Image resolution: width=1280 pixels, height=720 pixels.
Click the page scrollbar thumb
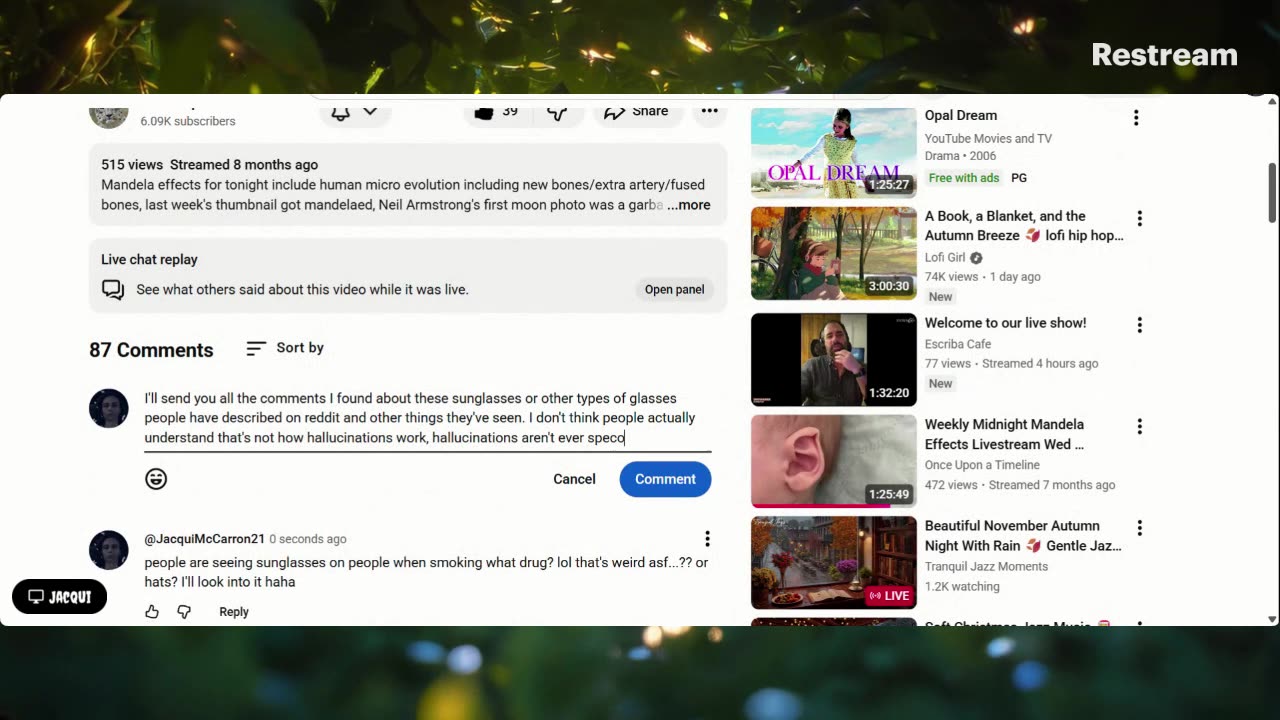coord(1272,192)
